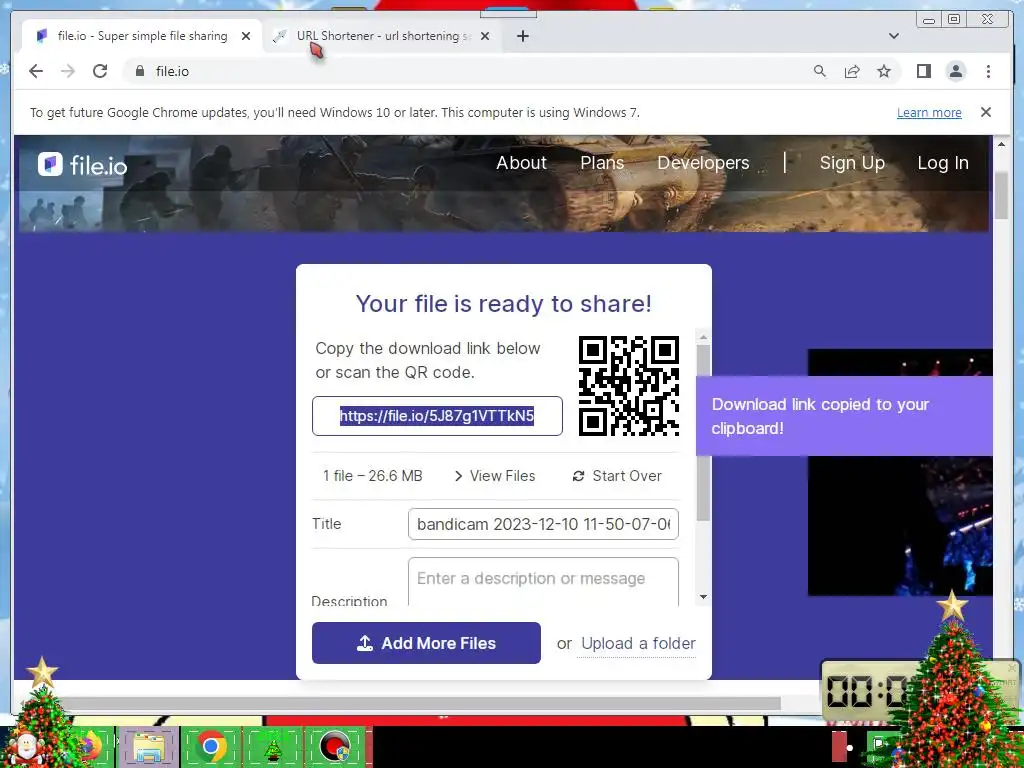Click the "Your file is ready to share!" heading

(x=504, y=304)
